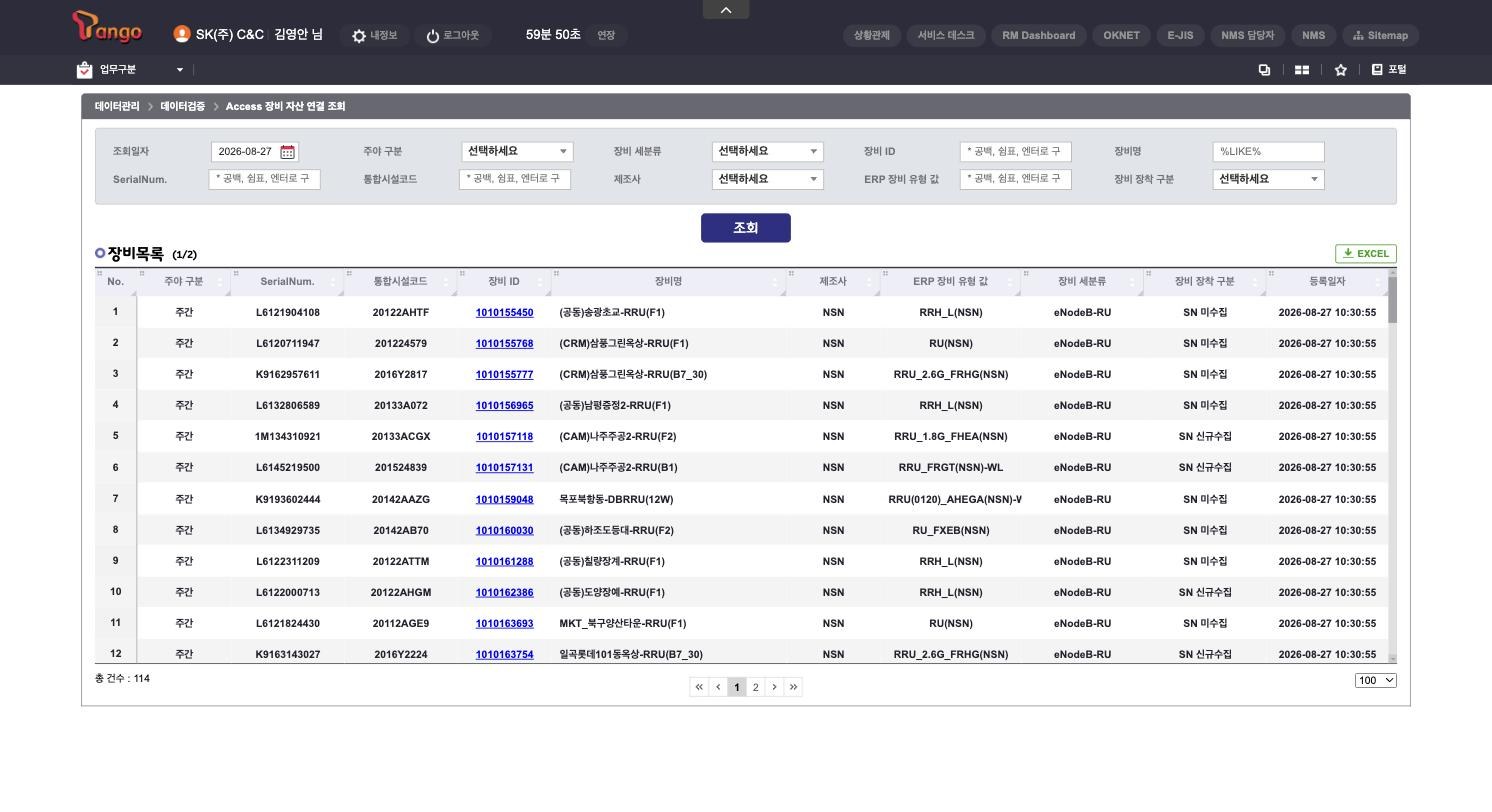Click the overlapping windows icon
1492x812 pixels.
coord(1264,70)
